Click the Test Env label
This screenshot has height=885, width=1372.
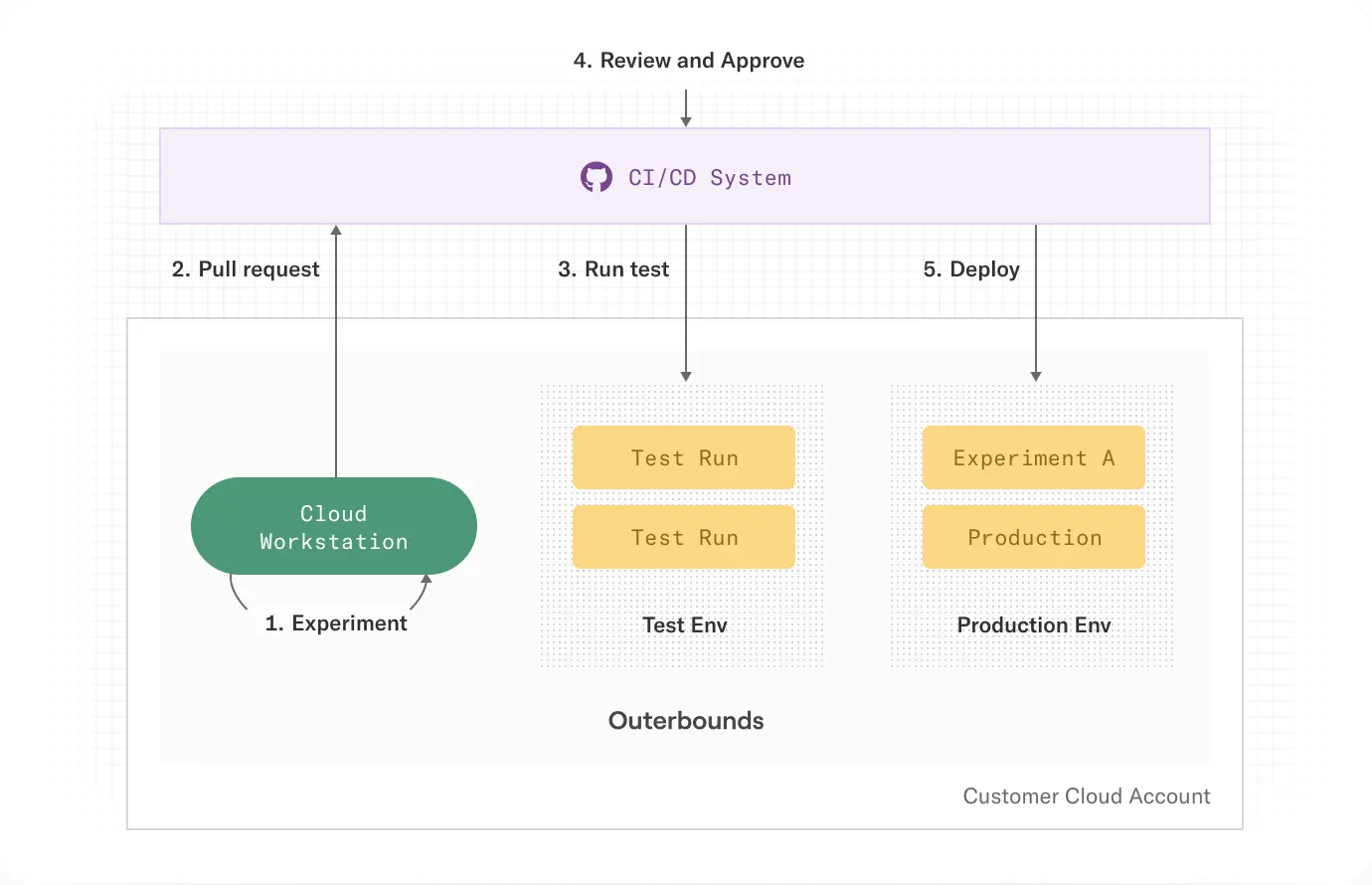[x=685, y=625]
